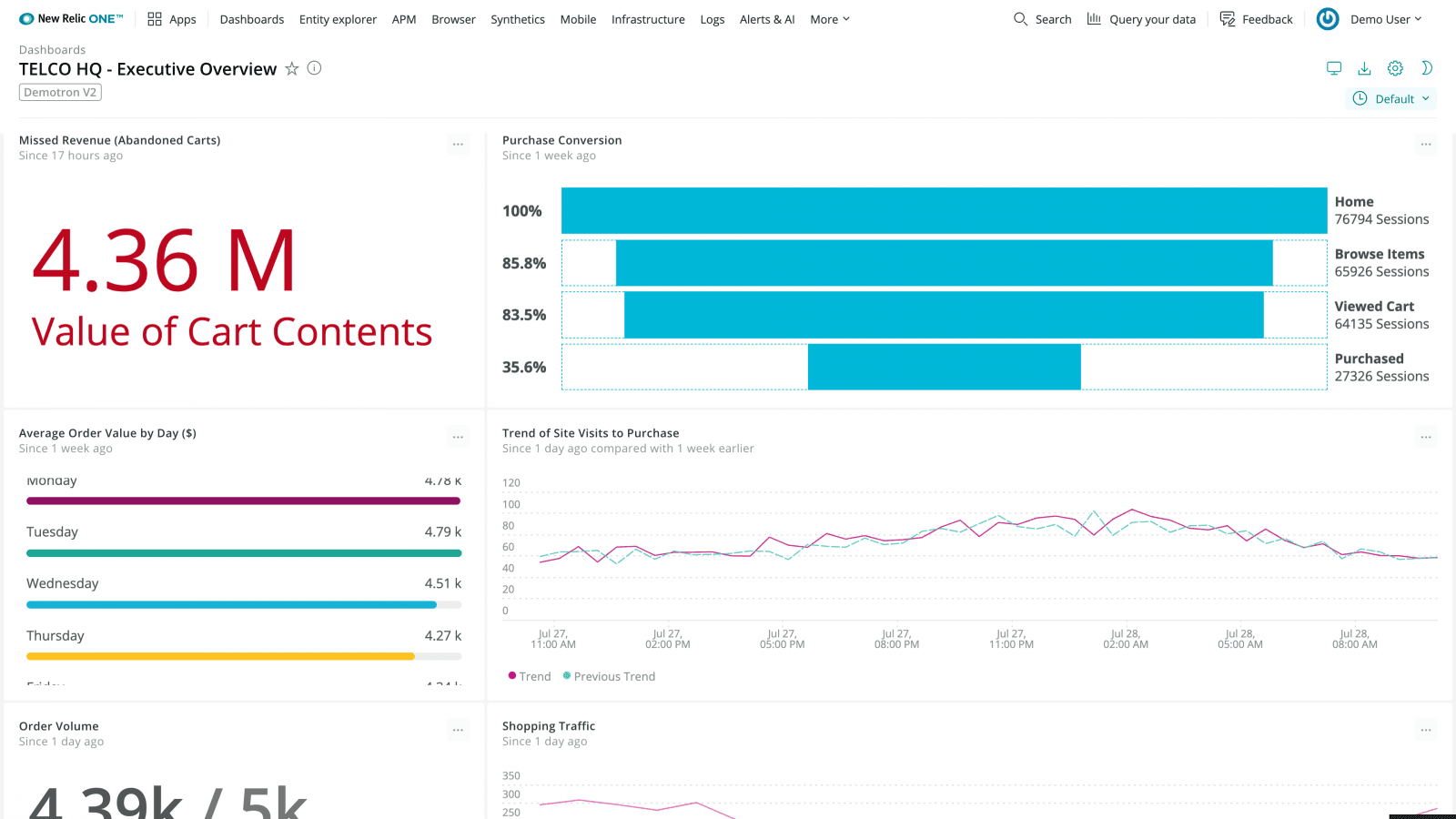1456x819 pixels.
Task: Open Search with the magnifying glass icon
Action: point(1019,18)
